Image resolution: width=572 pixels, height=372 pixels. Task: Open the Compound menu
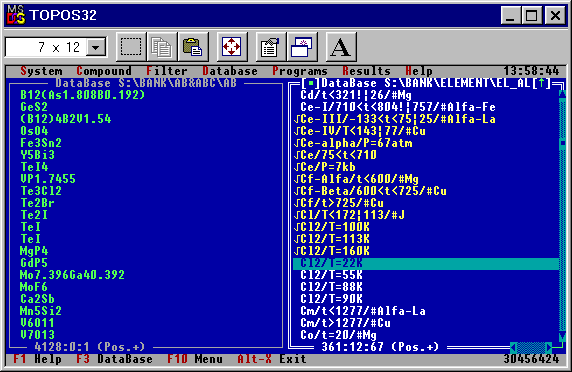point(104,71)
